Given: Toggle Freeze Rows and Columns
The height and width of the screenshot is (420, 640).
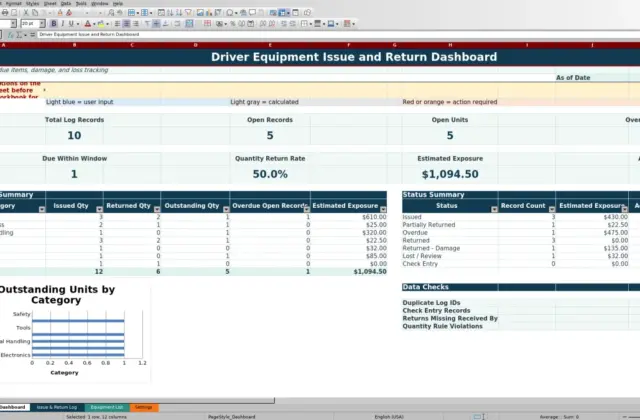Looking at the screenshot, I should point(282,13).
